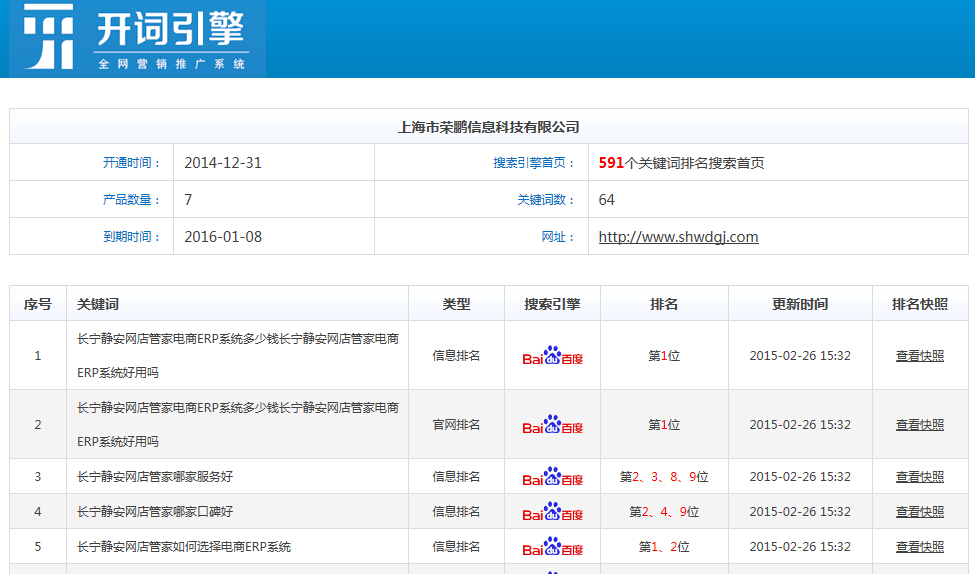Screen dimensions: 975x574
Task: Click Baidu logo in row 5
Action: pyautogui.click(x=552, y=546)
